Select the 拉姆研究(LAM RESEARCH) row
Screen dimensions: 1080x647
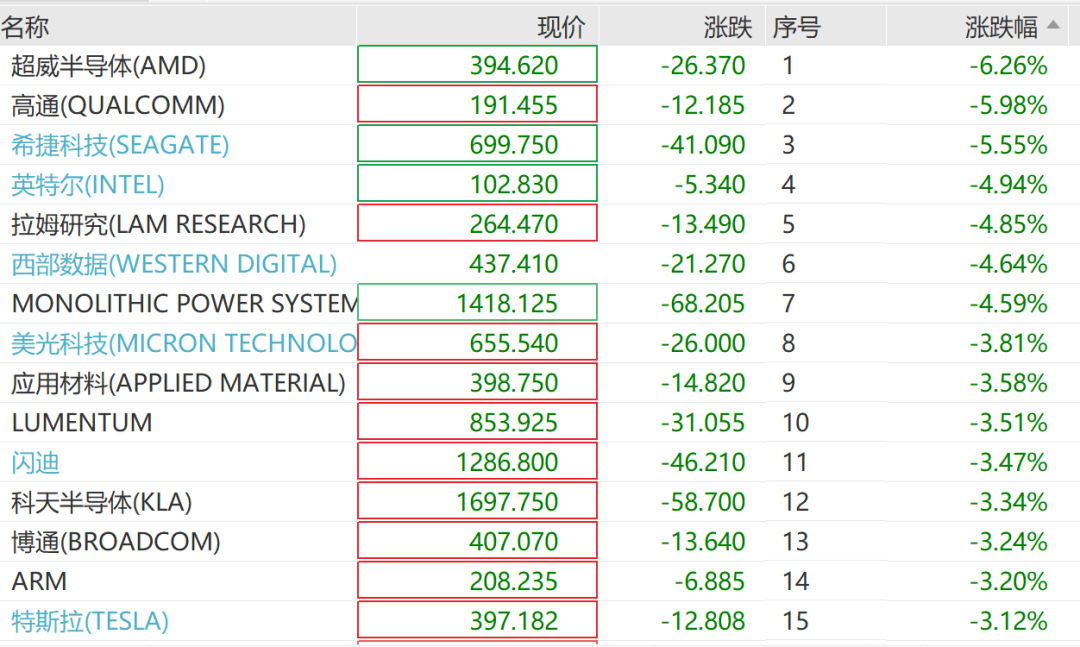(540, 224)
